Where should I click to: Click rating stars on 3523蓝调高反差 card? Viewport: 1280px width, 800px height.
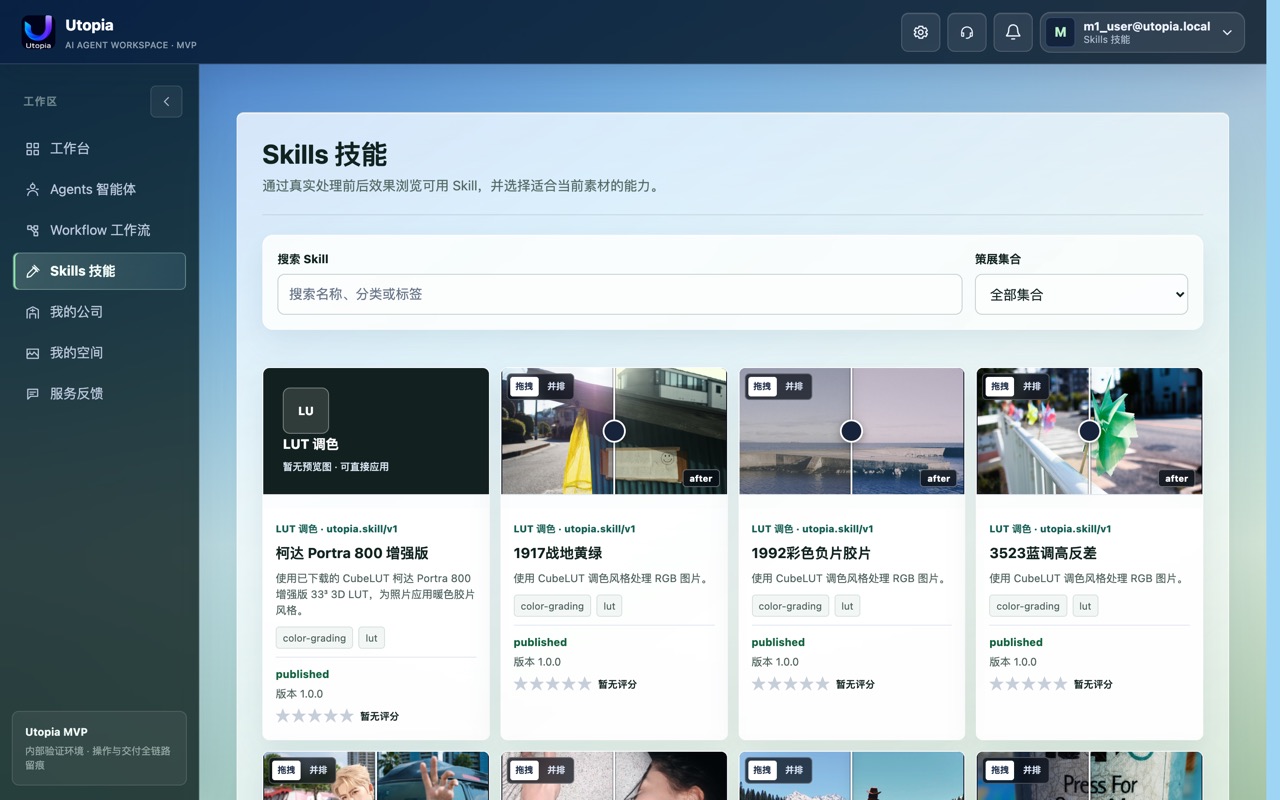1029,684
